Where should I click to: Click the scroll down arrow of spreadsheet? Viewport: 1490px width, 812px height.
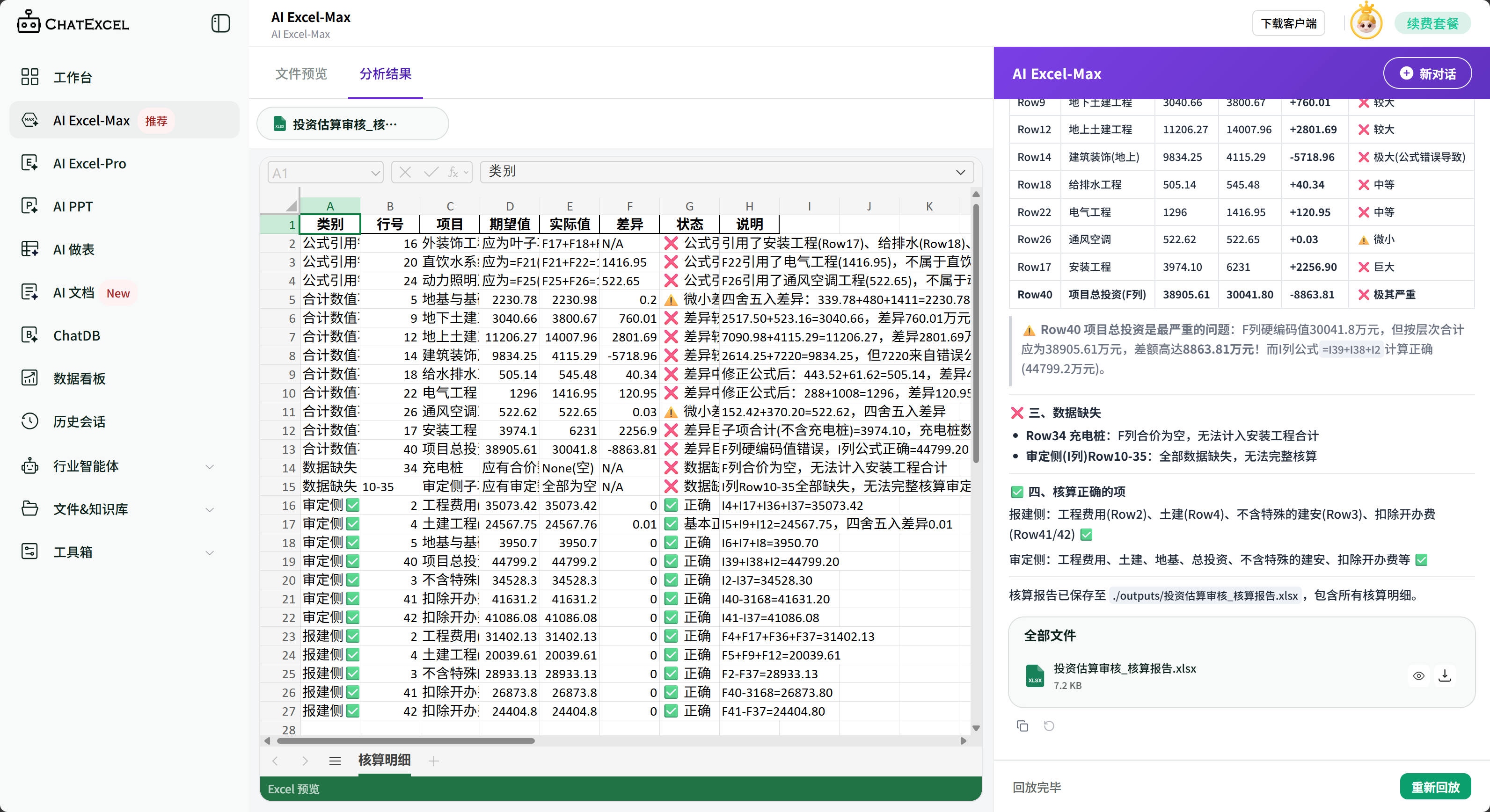(976, 728)
